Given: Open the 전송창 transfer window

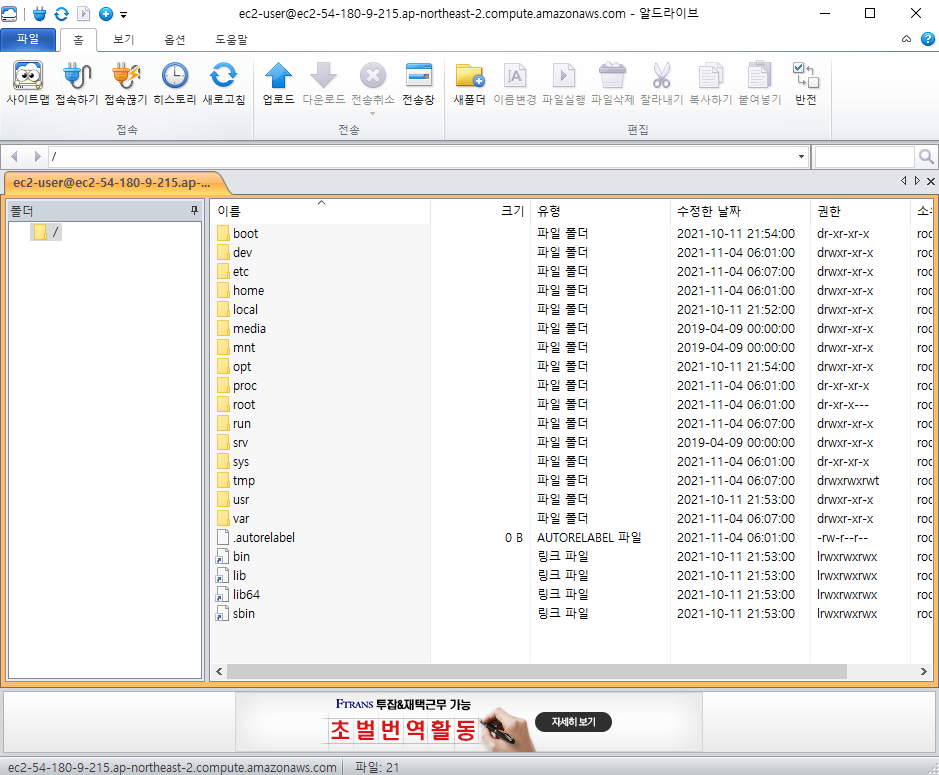Looking at the screenshot, I should (x=418, y=83).
